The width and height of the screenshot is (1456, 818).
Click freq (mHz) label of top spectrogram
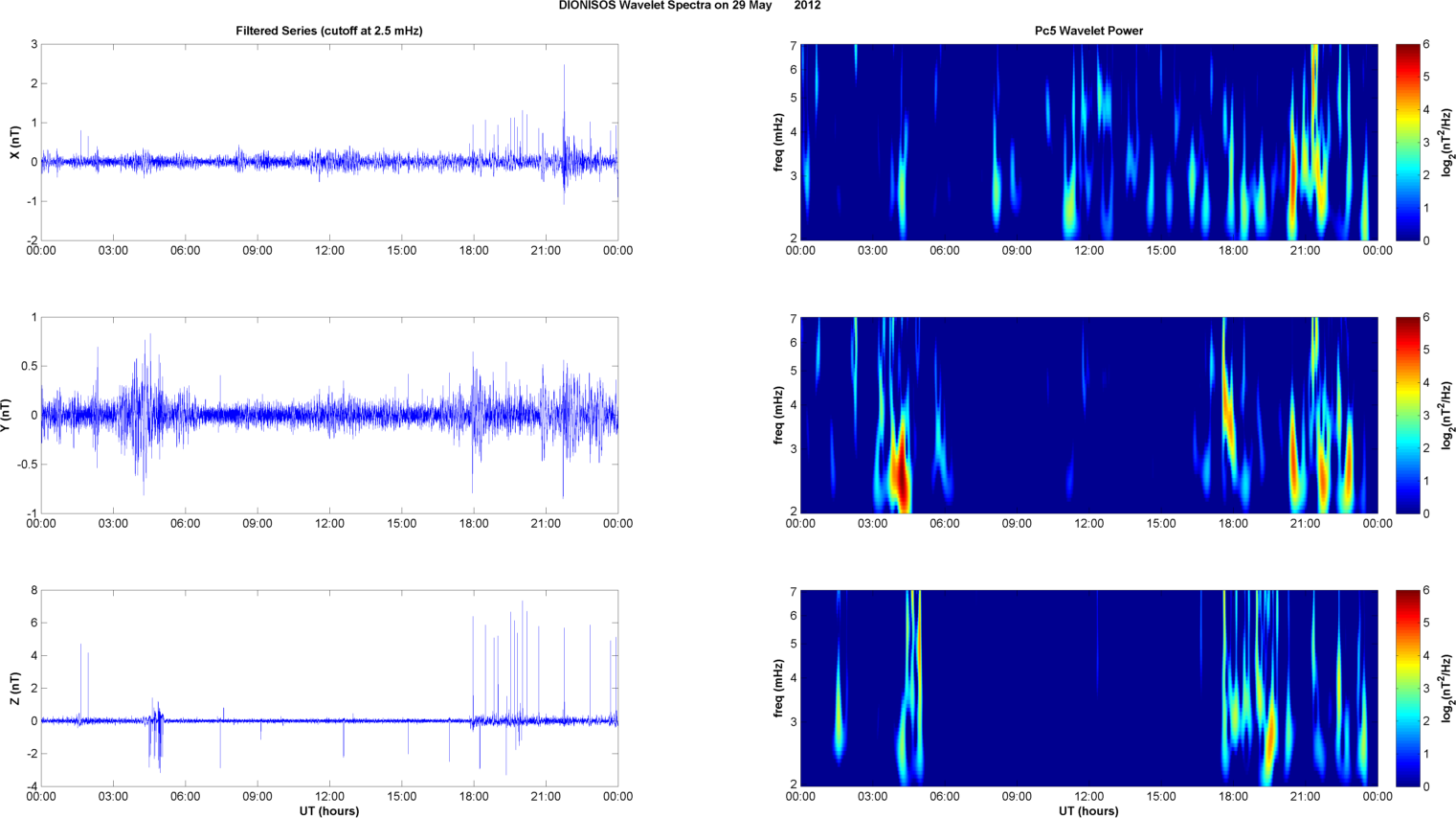coord(779,143)
